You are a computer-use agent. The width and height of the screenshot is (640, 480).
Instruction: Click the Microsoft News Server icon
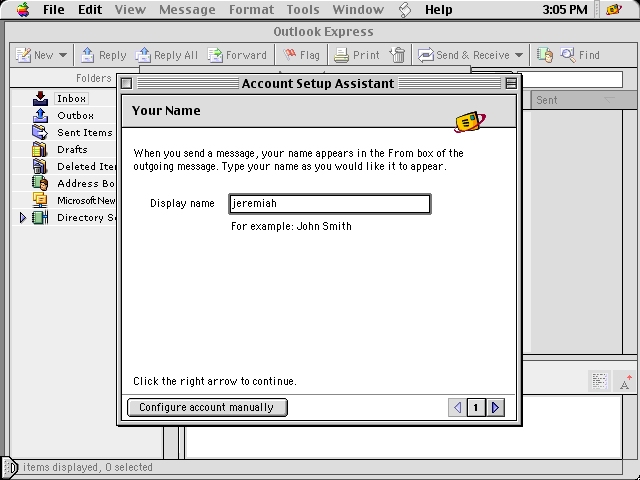pyautogui.click(x=40, y=200)
